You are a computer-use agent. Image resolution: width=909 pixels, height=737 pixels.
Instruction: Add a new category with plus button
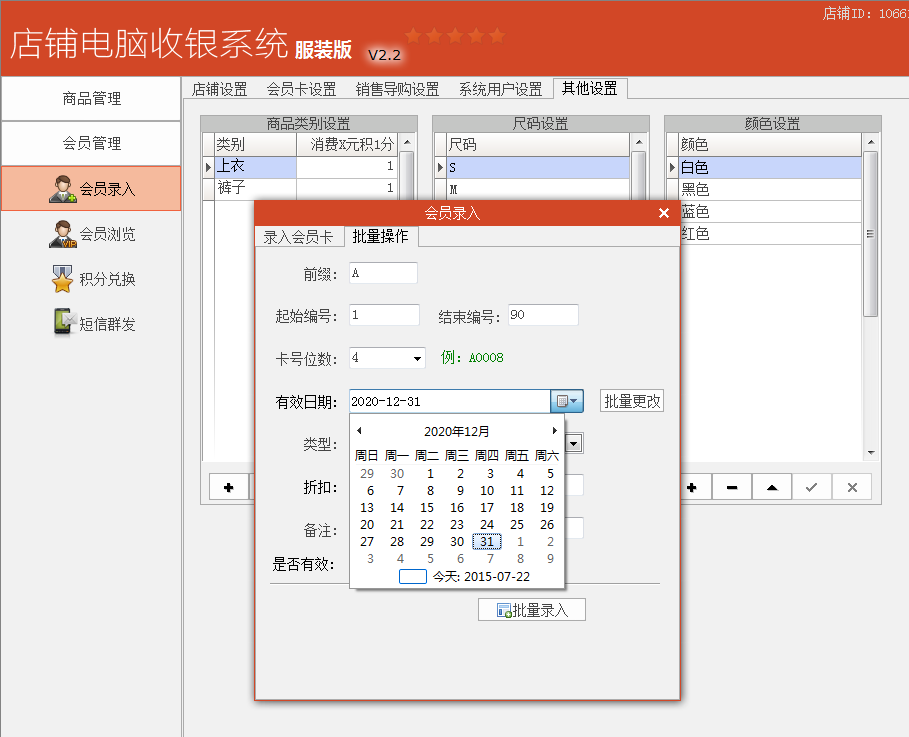tap(228, 488)
